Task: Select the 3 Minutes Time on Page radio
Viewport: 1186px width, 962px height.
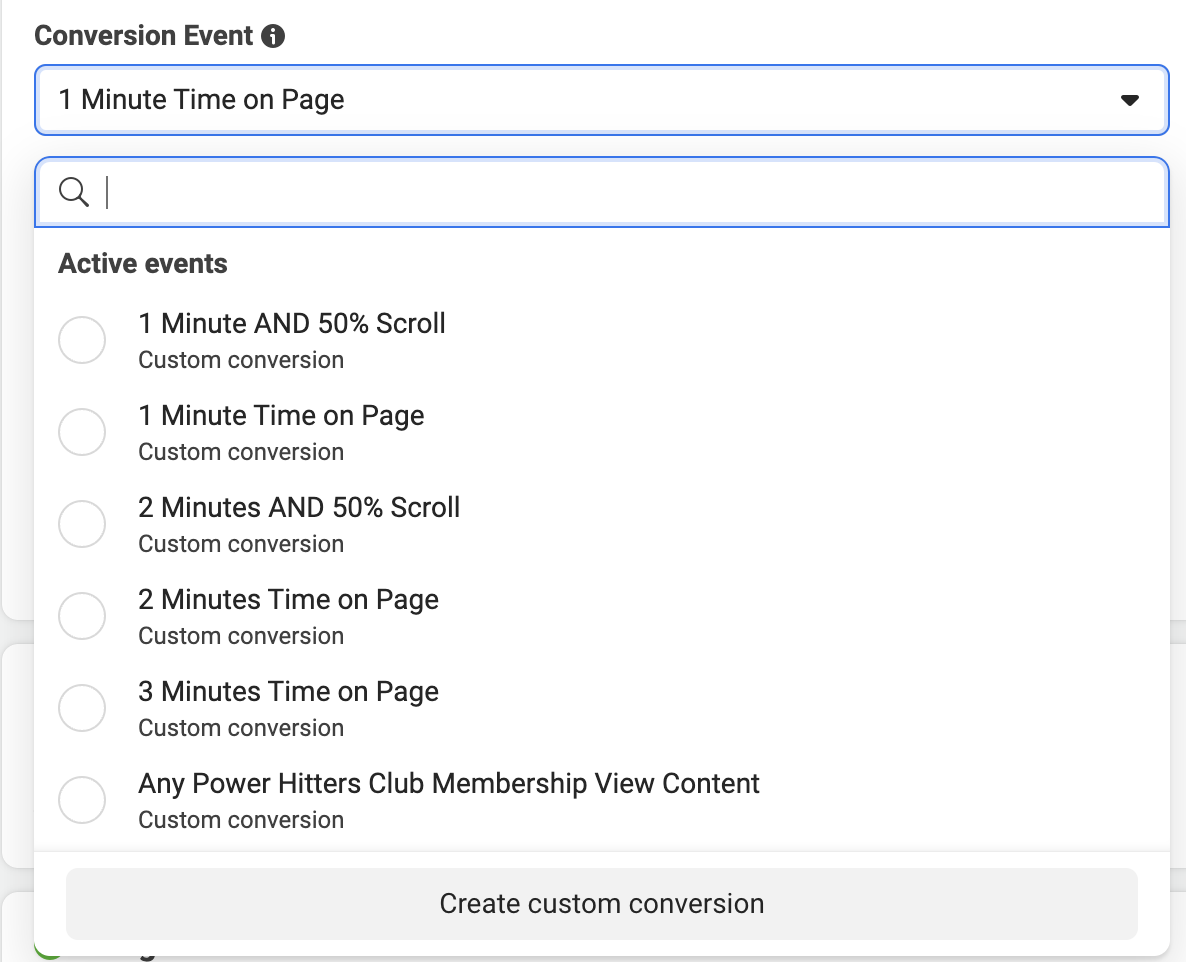Action: tap(82, 708)
